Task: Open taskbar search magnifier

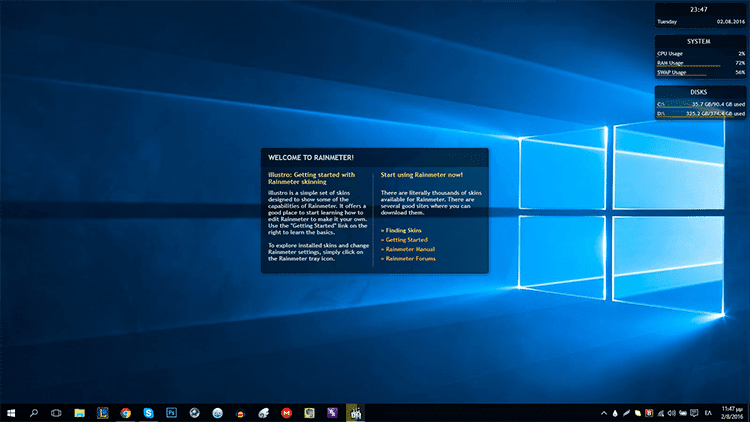Action: coord(33,413)
